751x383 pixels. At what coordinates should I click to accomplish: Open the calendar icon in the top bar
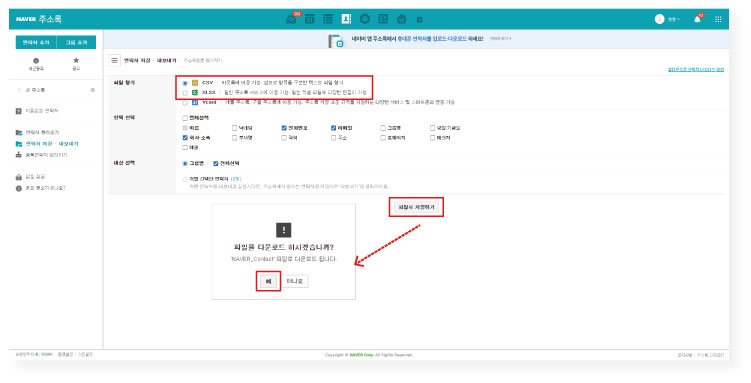309,19
